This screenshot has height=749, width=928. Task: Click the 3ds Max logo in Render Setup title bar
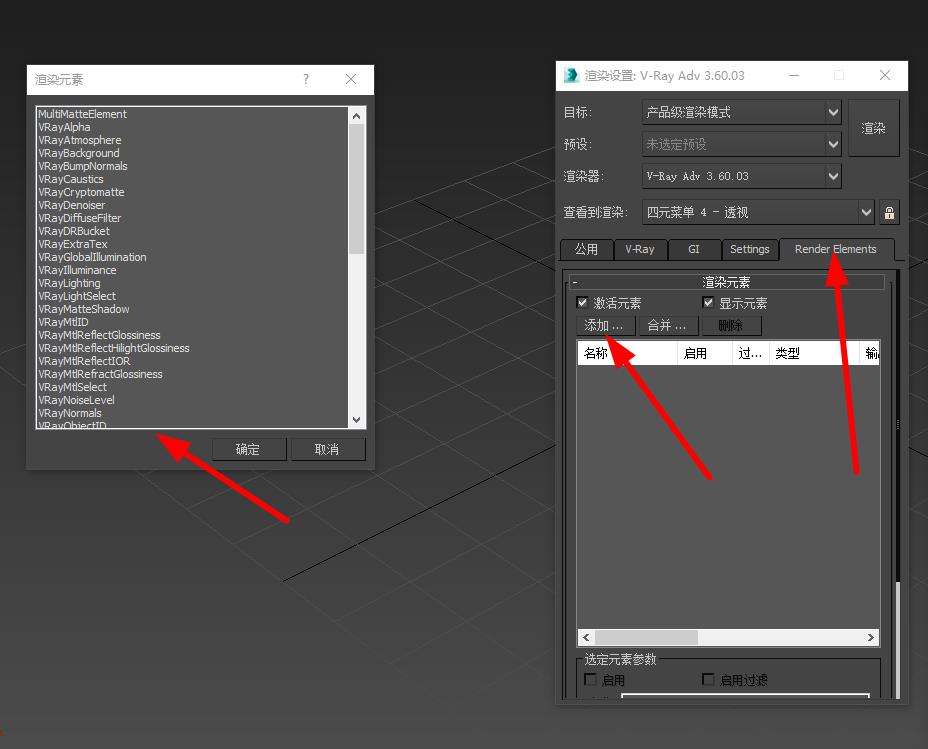click(571, 76)
